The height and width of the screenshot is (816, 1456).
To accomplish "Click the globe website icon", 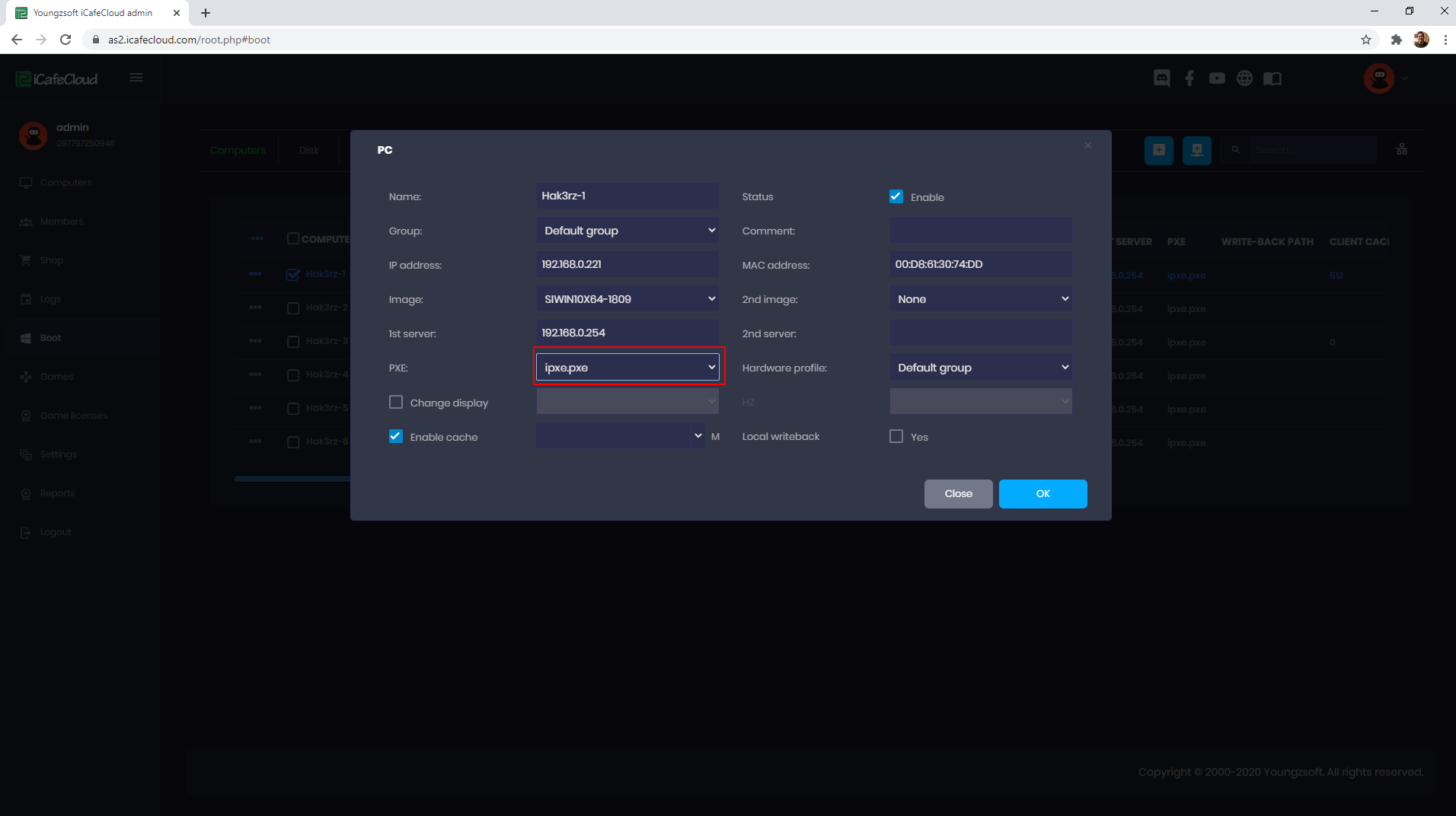I will click(1244, 78).
